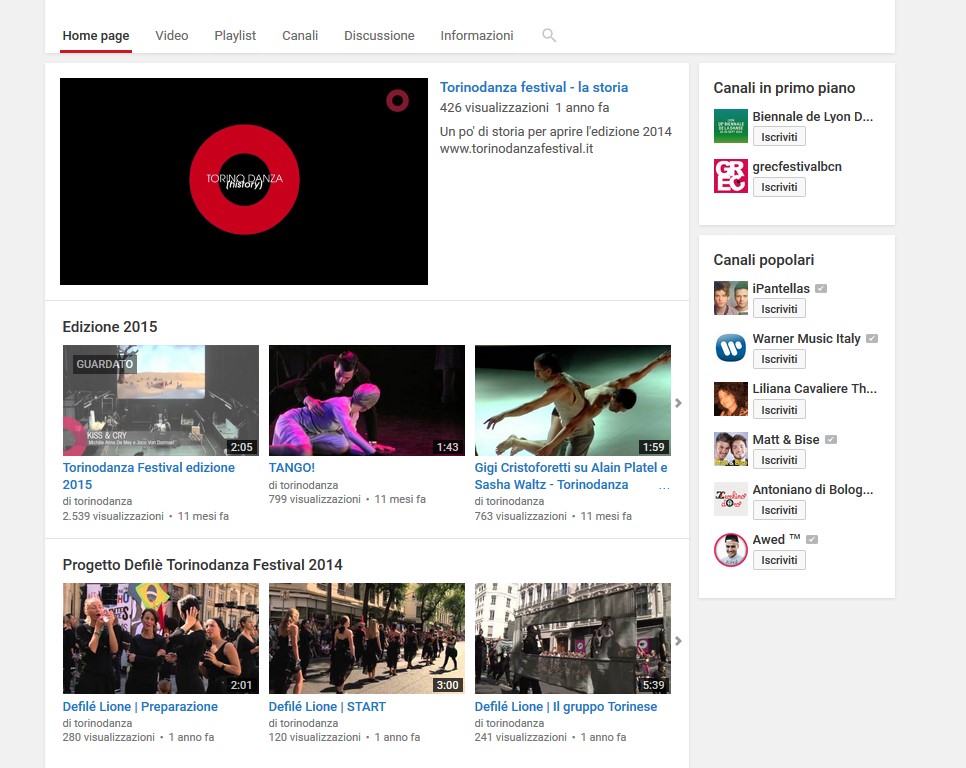Open the TANGO! video title

pos(292,467)
